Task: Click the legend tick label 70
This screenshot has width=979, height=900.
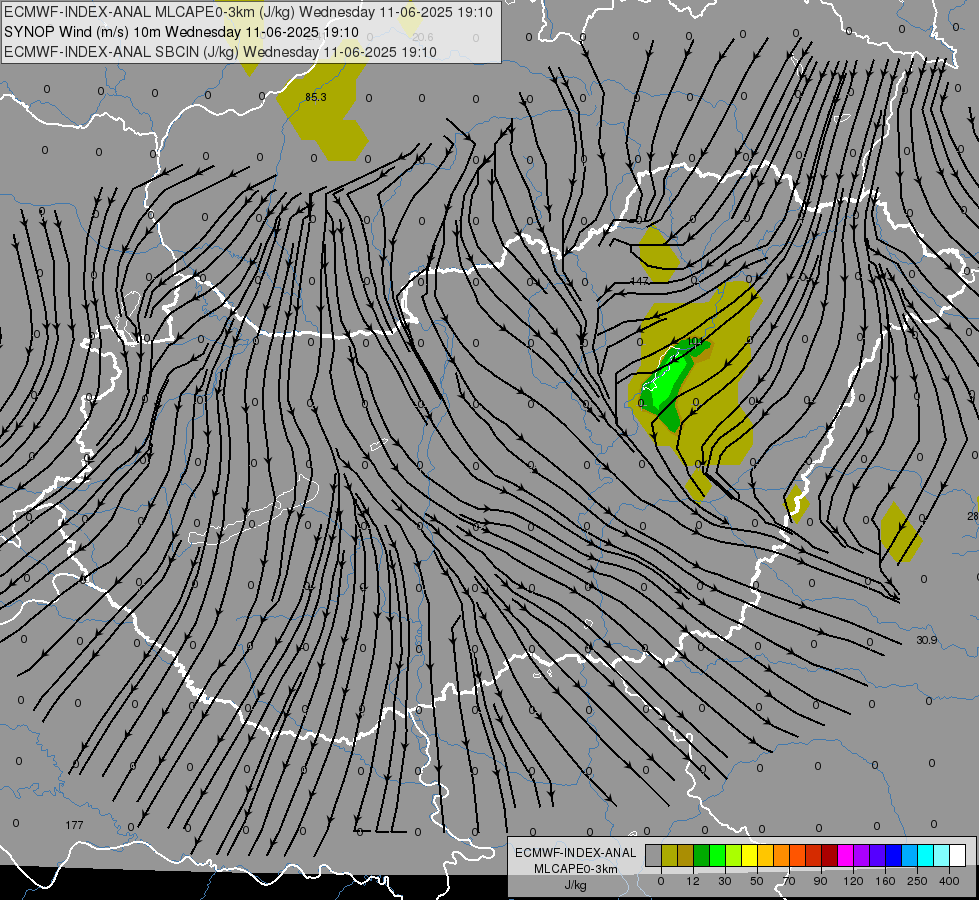Action: pyautogui.click(x=789, y=881)
